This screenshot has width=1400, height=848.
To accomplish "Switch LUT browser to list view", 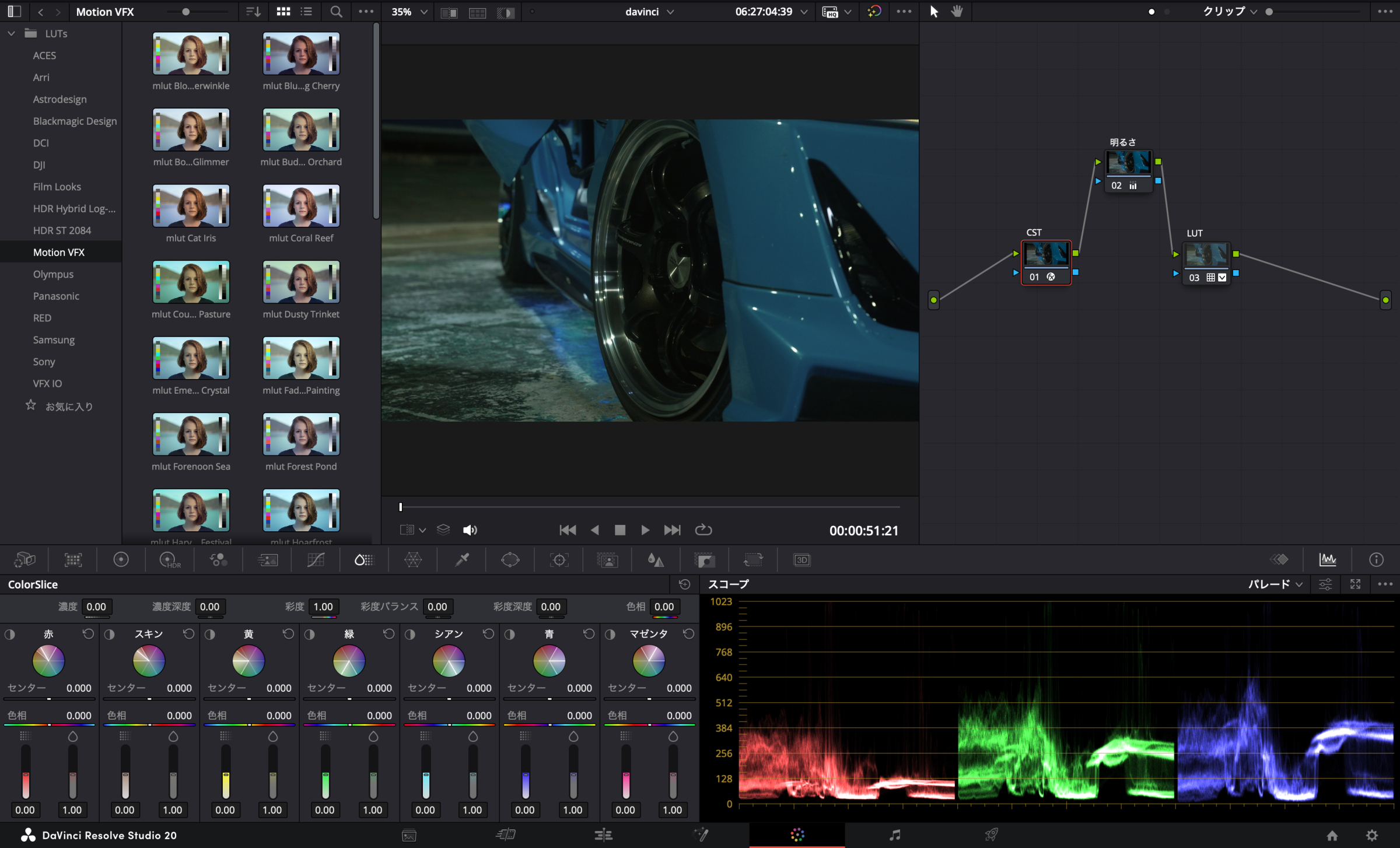I will (306, 12).
